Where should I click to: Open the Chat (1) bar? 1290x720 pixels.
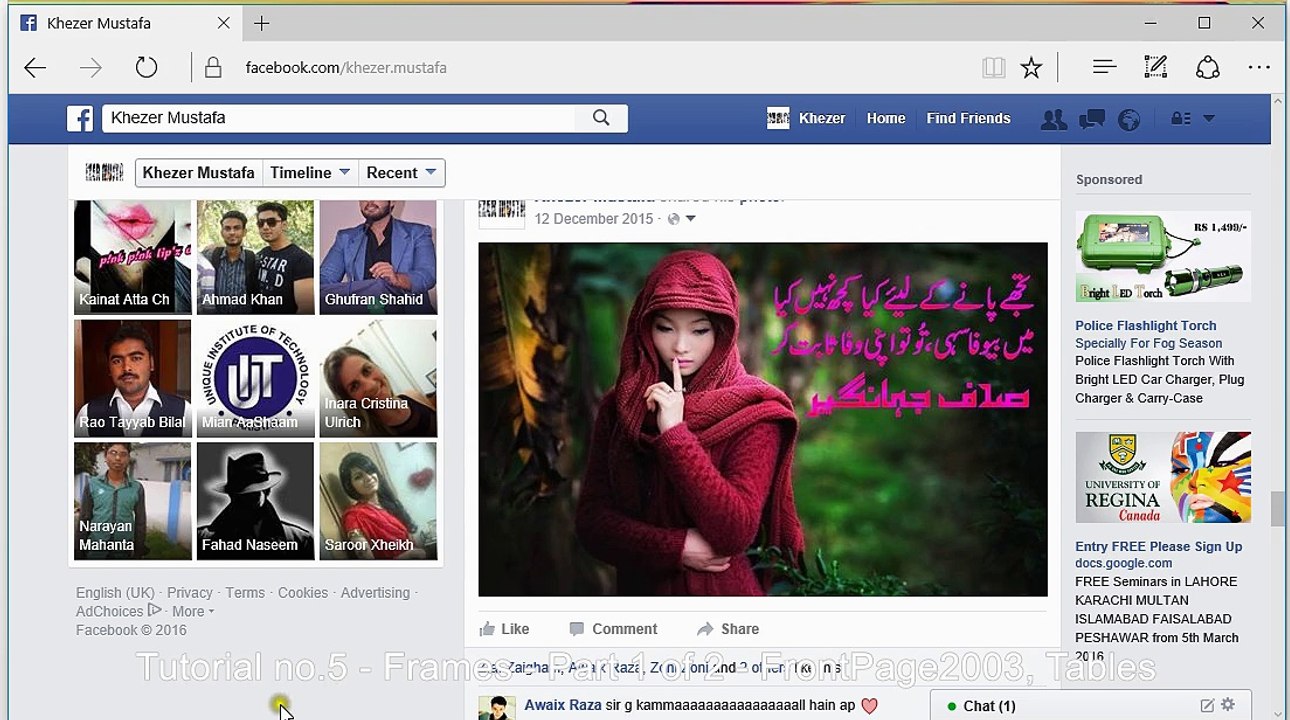(x=1090, y=705)
